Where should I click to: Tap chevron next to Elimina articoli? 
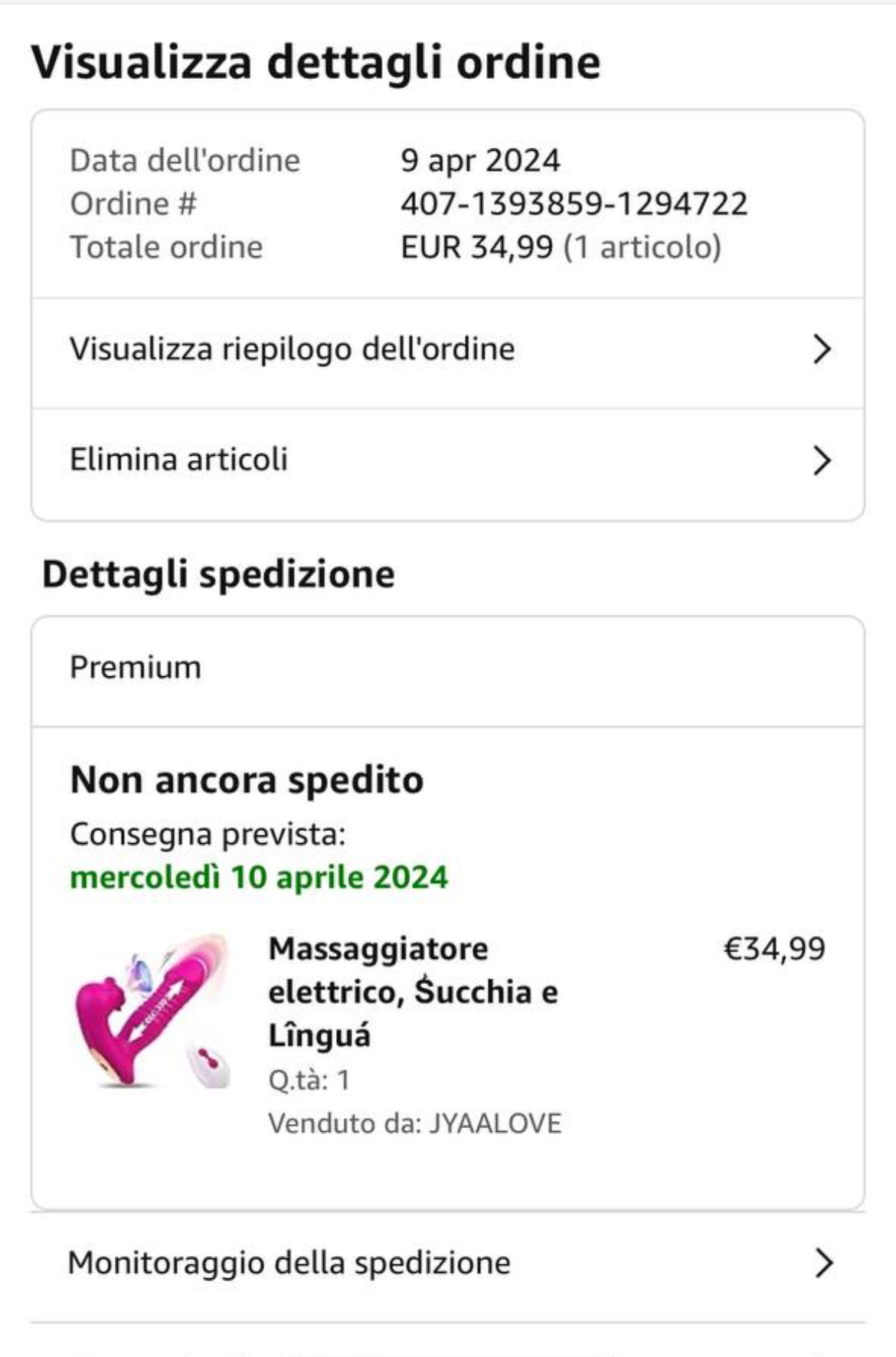tap(821, 460)
